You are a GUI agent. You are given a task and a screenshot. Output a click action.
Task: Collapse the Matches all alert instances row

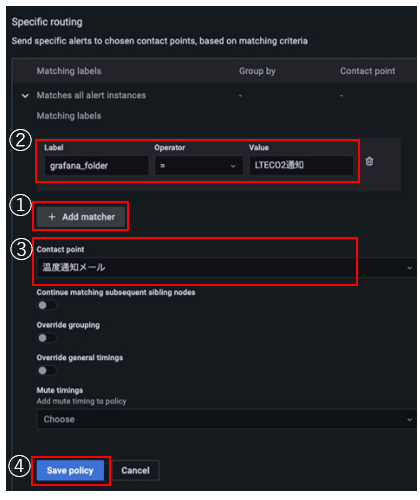(x=25, y=96)
